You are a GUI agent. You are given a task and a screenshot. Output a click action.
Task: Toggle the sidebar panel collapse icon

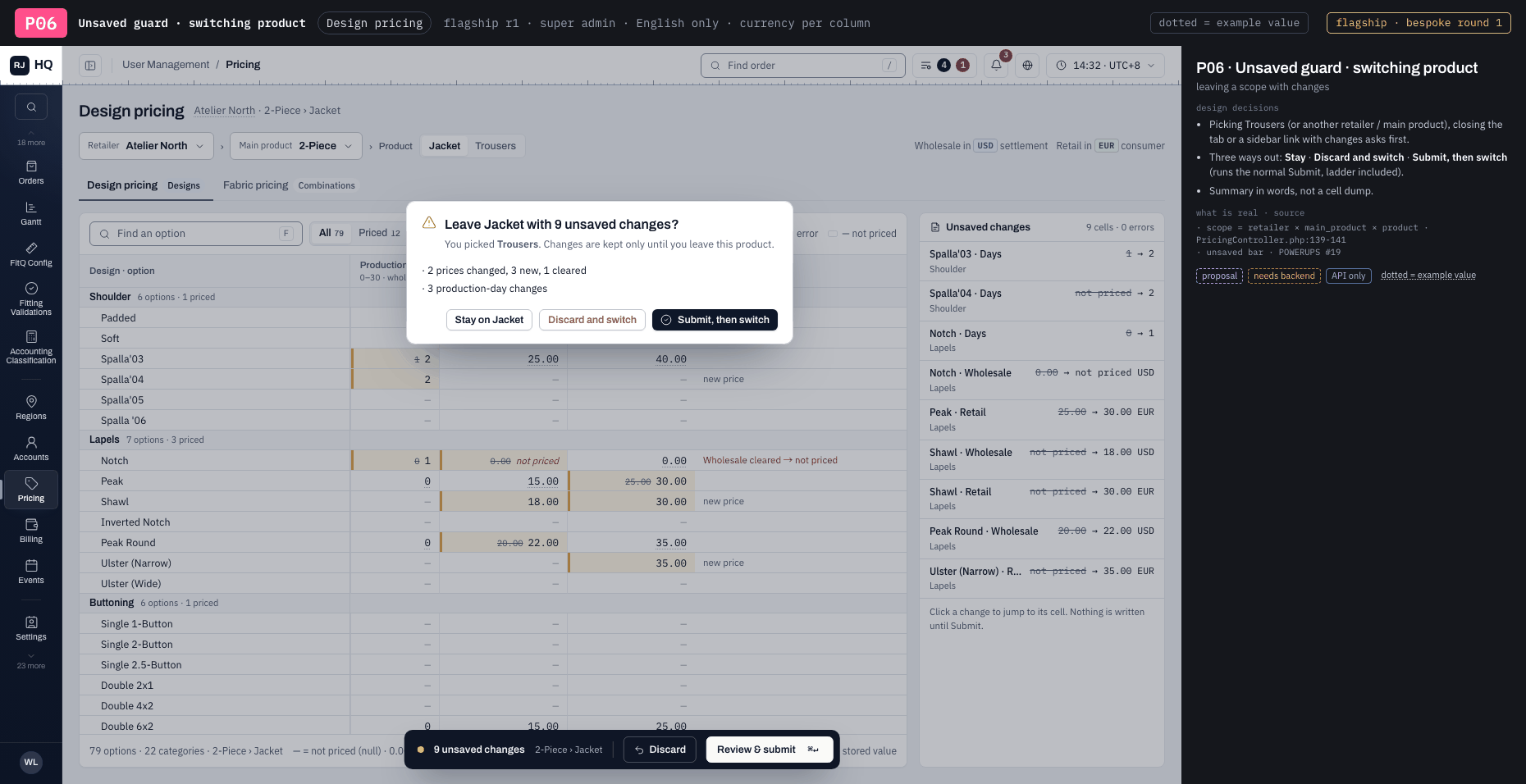coord(90,66)
